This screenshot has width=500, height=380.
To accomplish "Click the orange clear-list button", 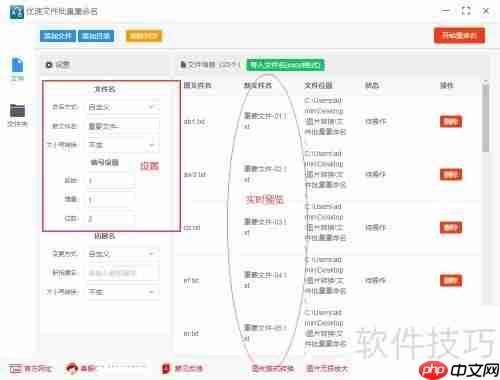I will click(144, 36).
